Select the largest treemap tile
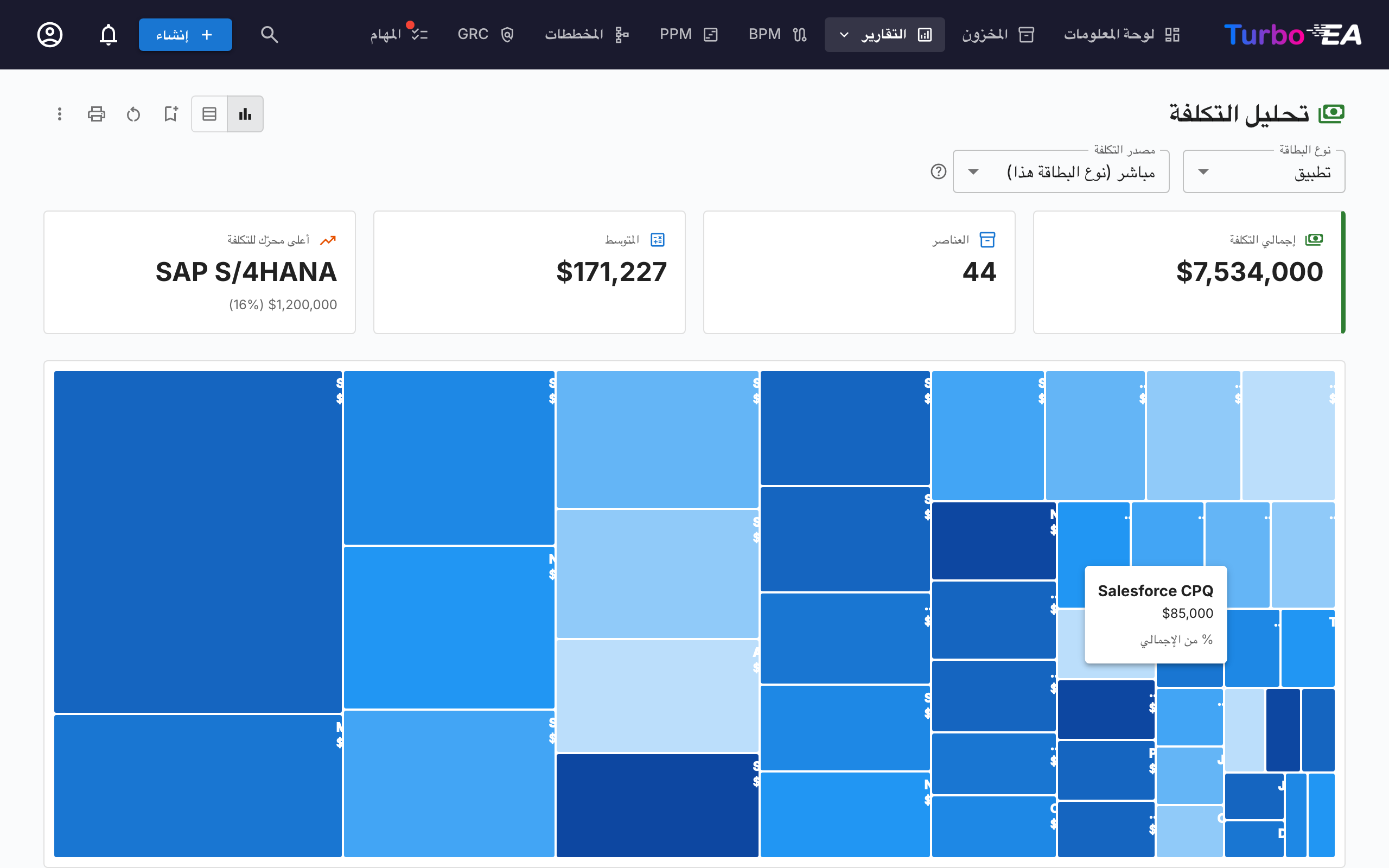The width and height of the screenshot is (1389, 868). tap(198, 541)
